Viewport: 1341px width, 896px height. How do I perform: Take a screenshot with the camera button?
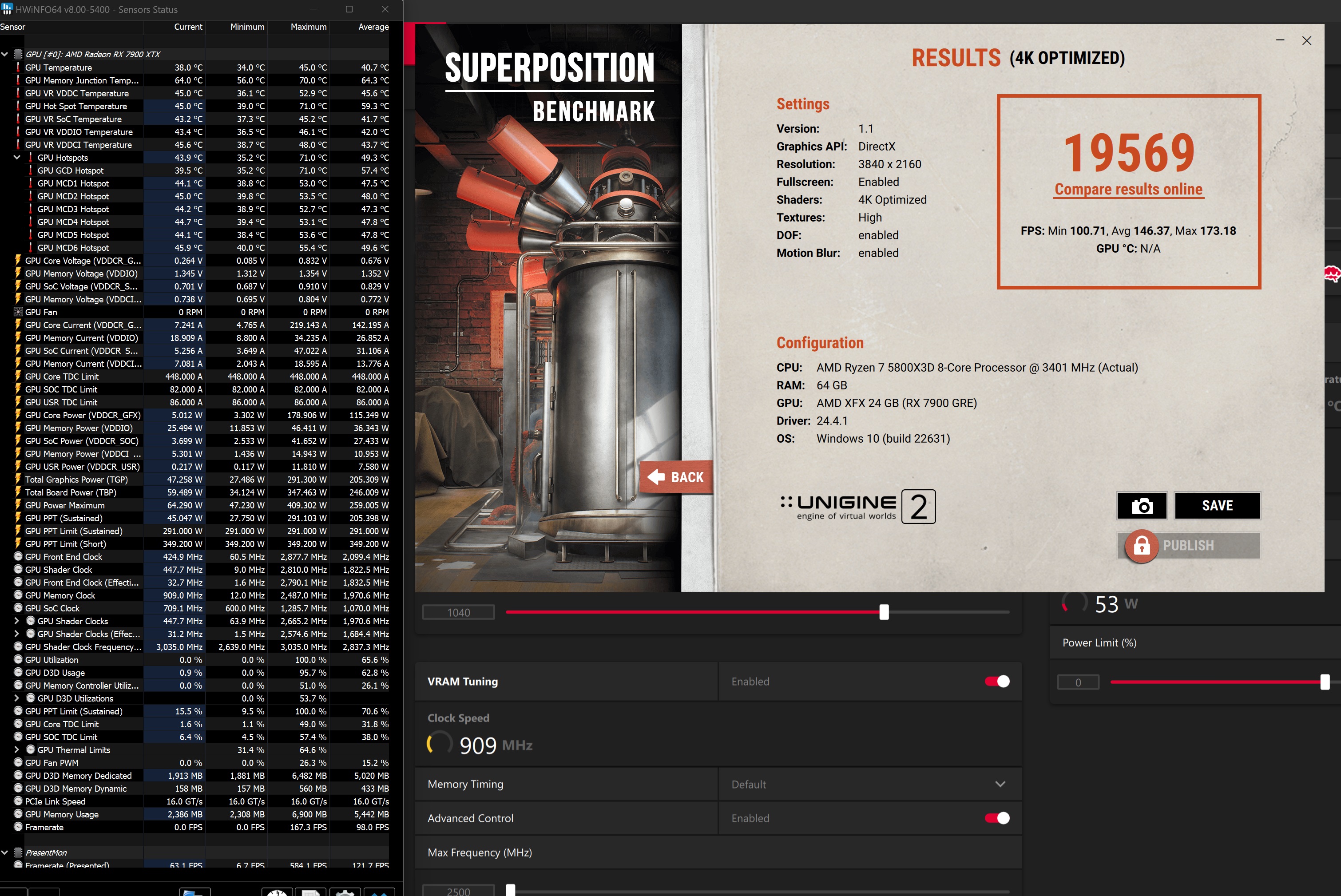[1142, 506]
